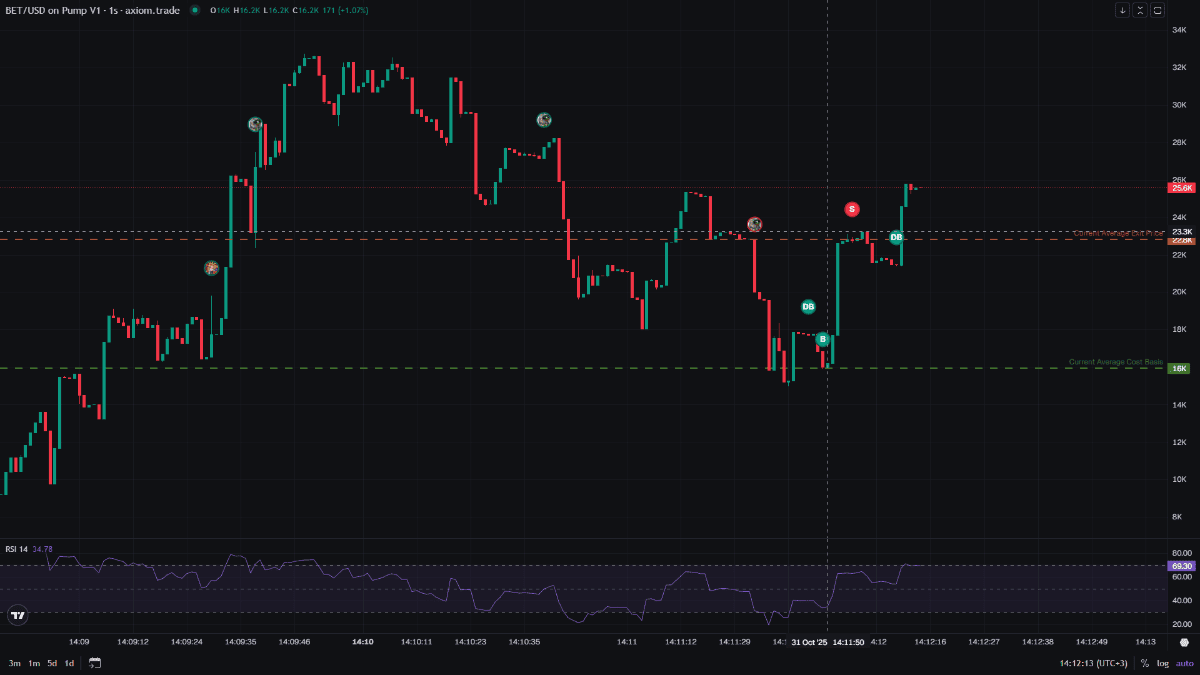
Task: Click the green 16K average cost basis label
Action: point(1180,368)
